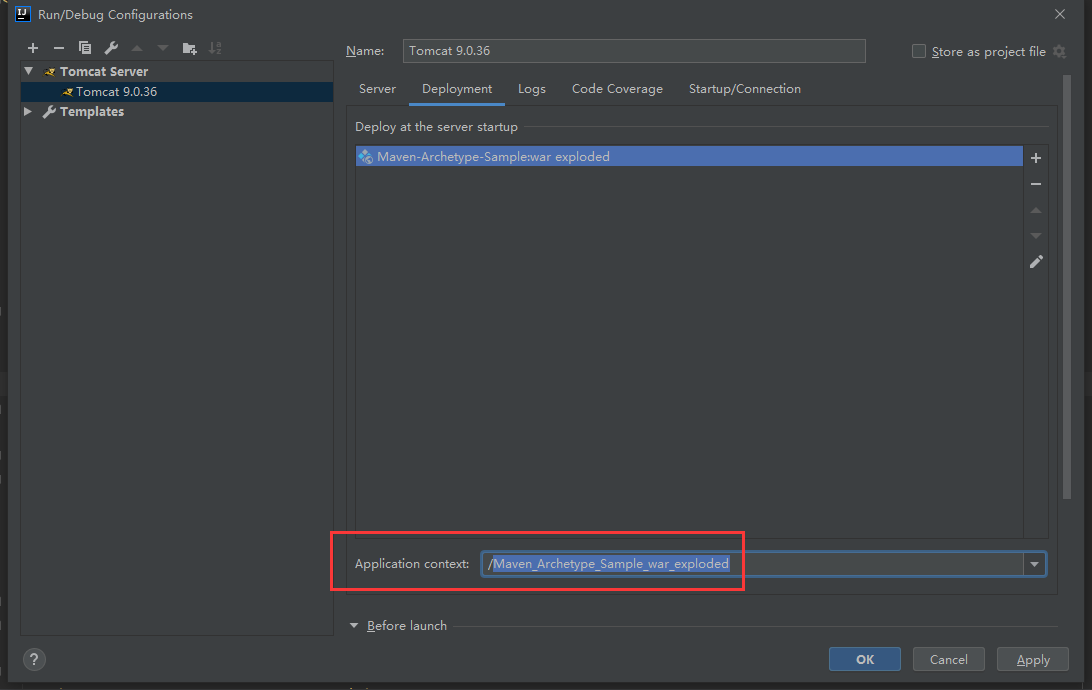Open the help question mark
The width and height of the screenshot is (1092, 690).
pos(34,659)
